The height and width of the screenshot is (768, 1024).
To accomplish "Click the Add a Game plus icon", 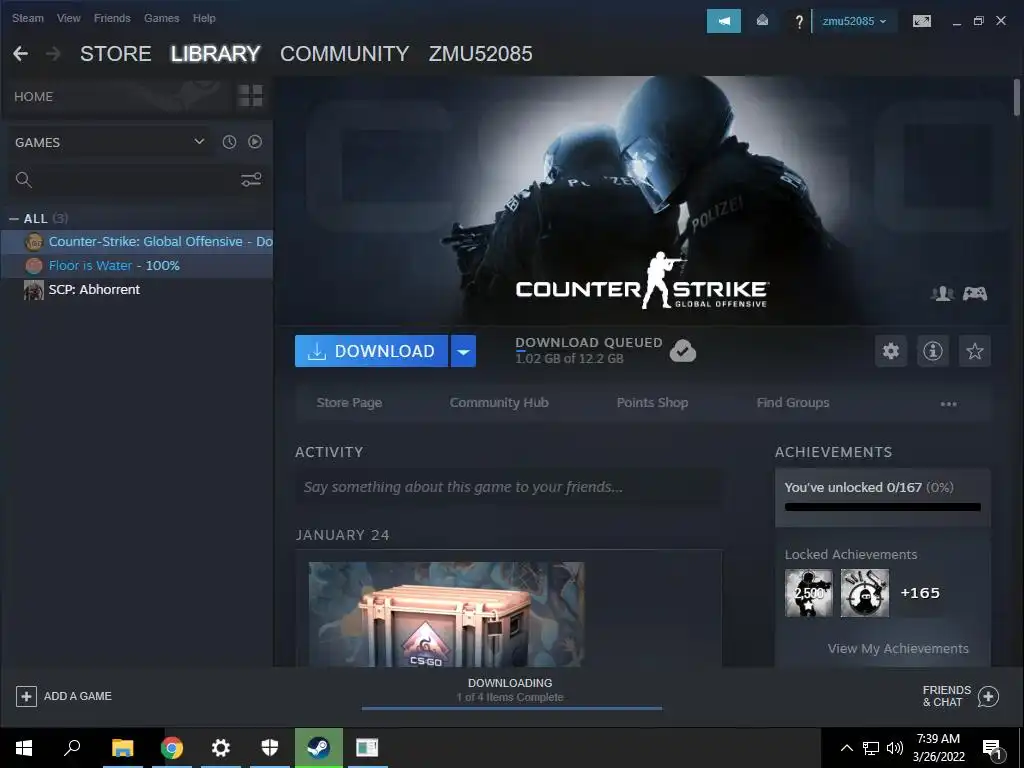I will coord(26,696).
